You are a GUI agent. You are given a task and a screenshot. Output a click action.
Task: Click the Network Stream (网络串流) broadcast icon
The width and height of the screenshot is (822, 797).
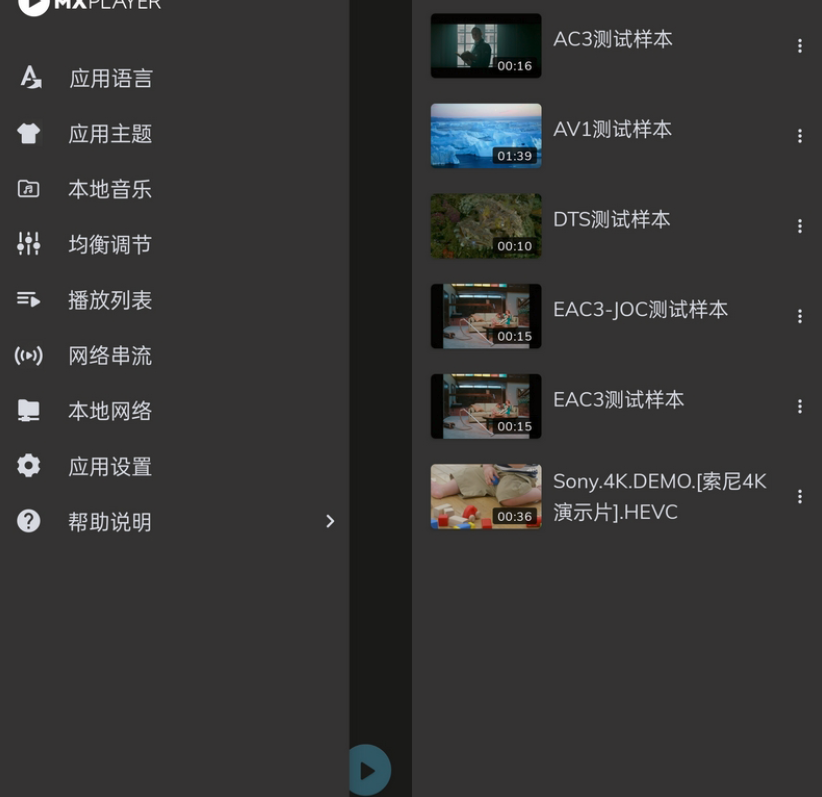click(28, 355)
